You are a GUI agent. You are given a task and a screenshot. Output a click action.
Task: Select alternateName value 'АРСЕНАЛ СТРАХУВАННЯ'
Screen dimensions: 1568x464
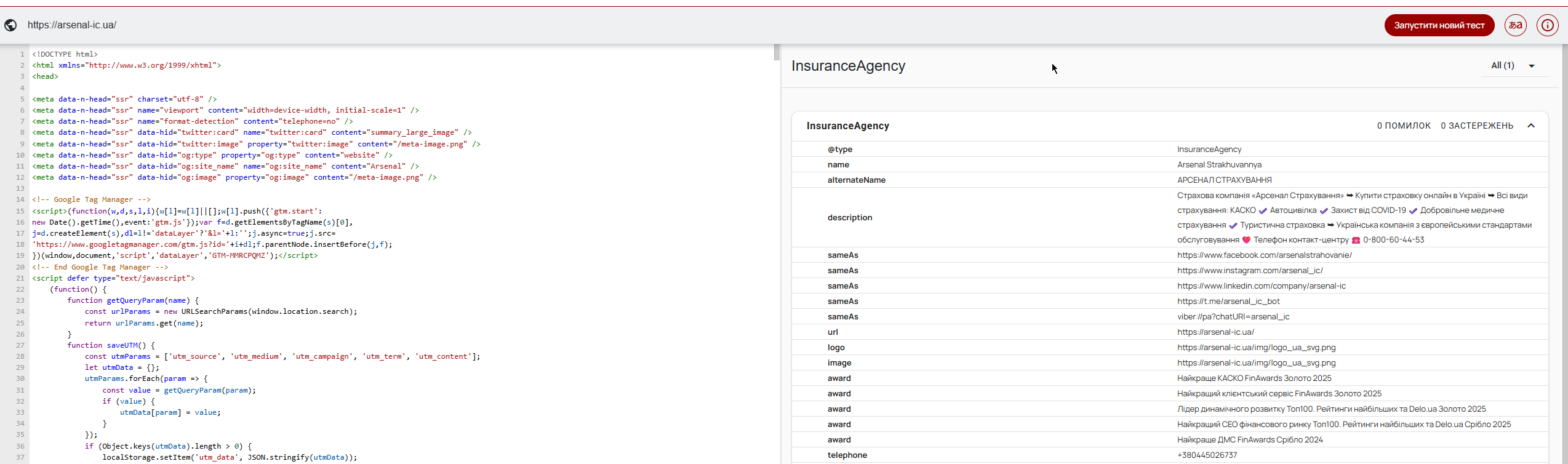point(1224,180)
